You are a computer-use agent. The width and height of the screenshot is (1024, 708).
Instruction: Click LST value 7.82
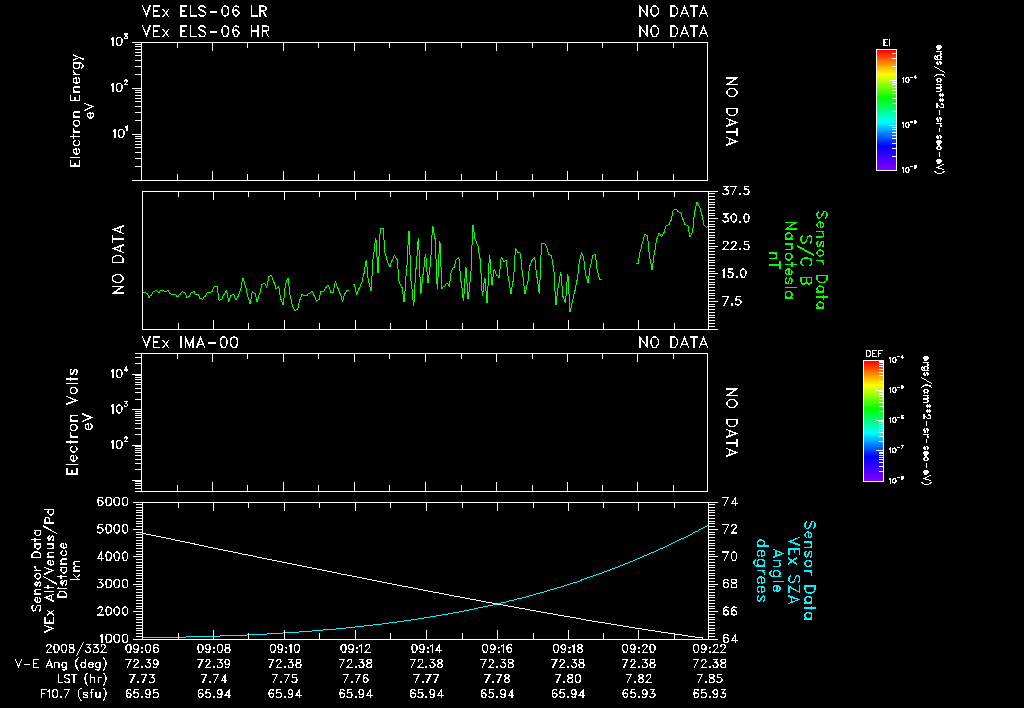[x=639, y=679]
